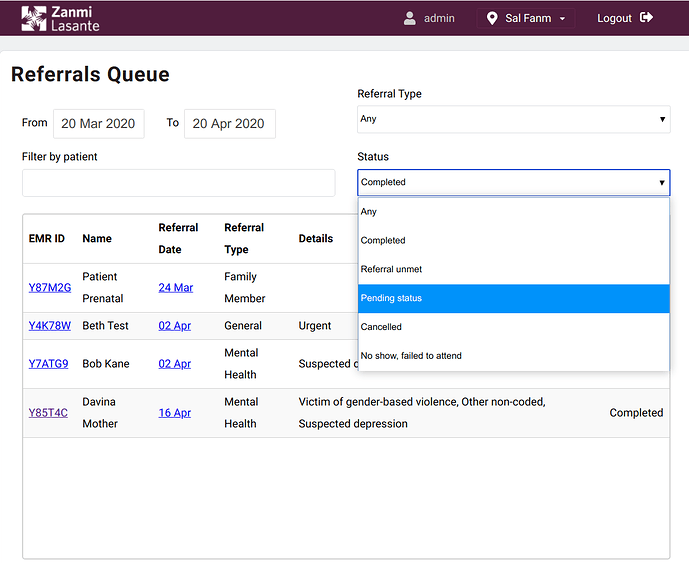
Task: Click the Referral Date column header
Action: pyautogui.click(x=178, y=239)
